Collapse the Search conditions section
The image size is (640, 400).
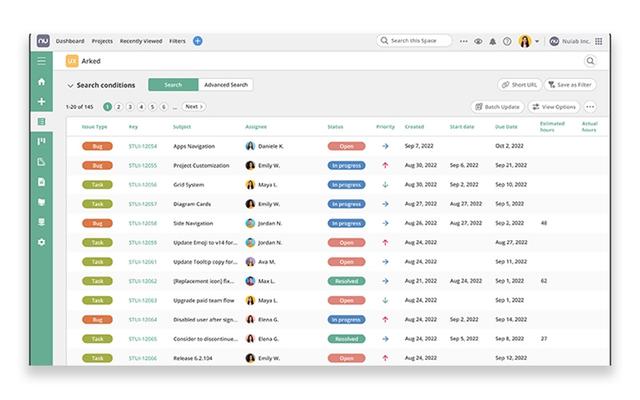click(x=70, y=85)
